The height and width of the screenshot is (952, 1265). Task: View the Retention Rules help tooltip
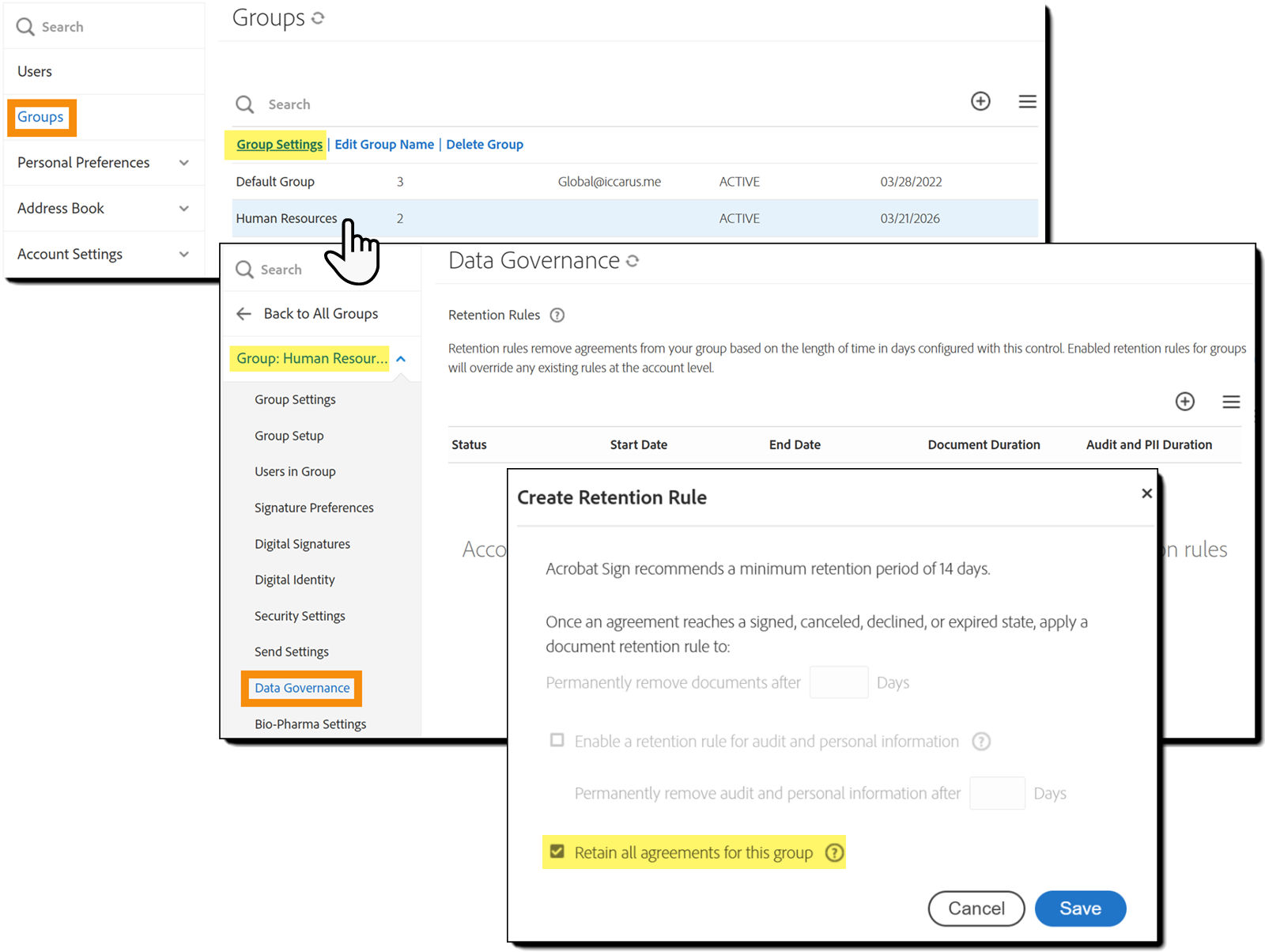tap(557, 315)
